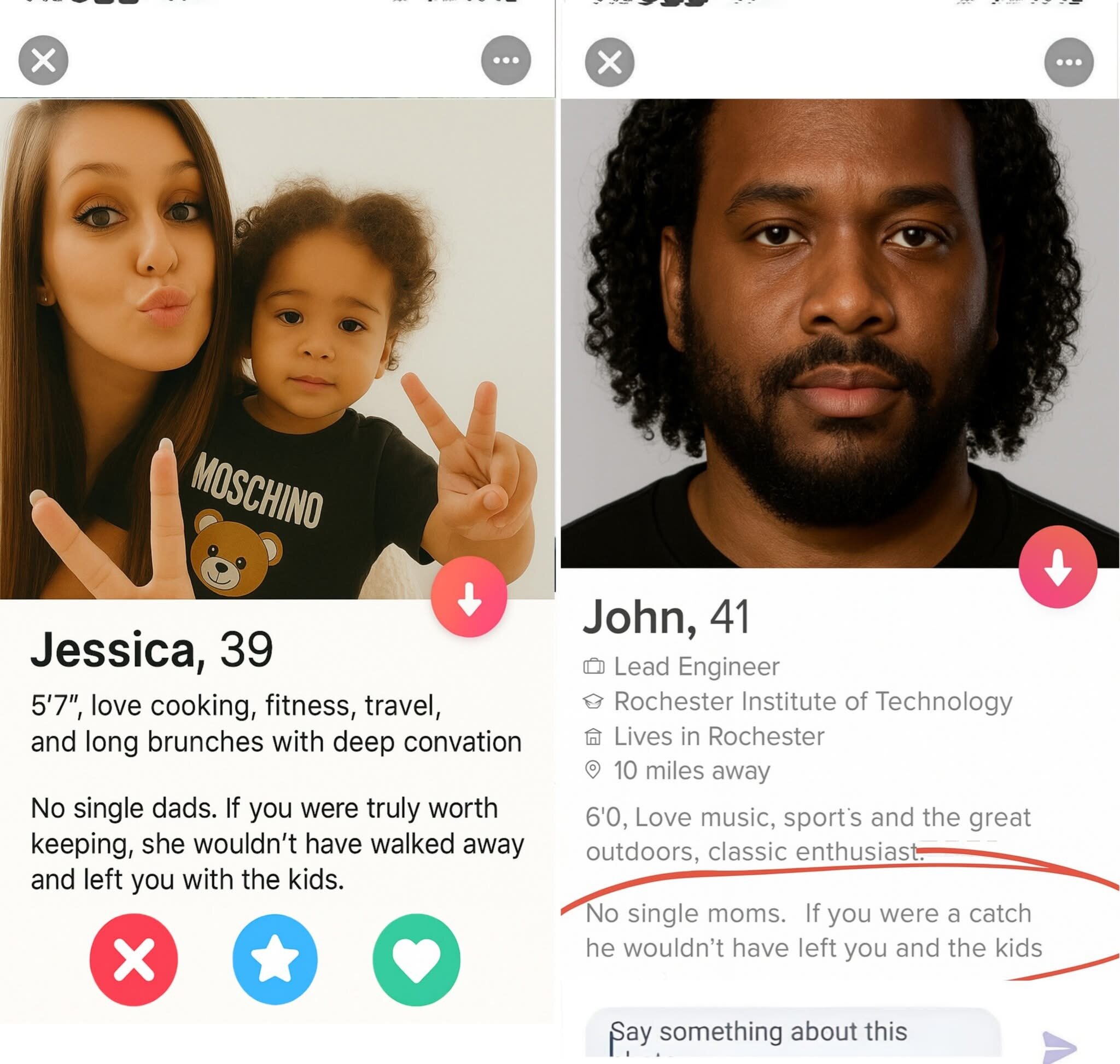Click the briefcase icon beside Lead Engineer

click(x=594, y=666)
